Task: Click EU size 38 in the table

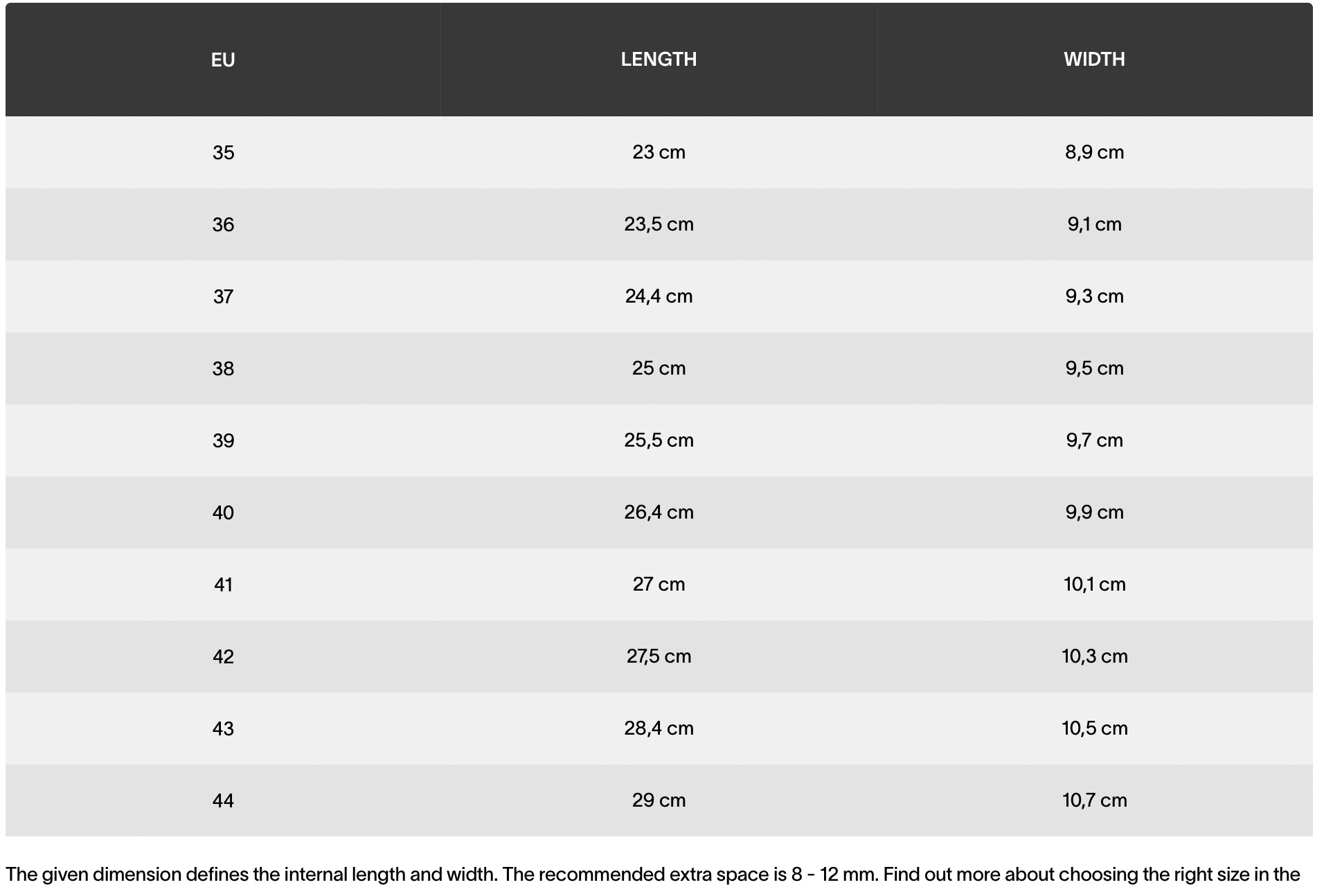Action: (223, 368)
